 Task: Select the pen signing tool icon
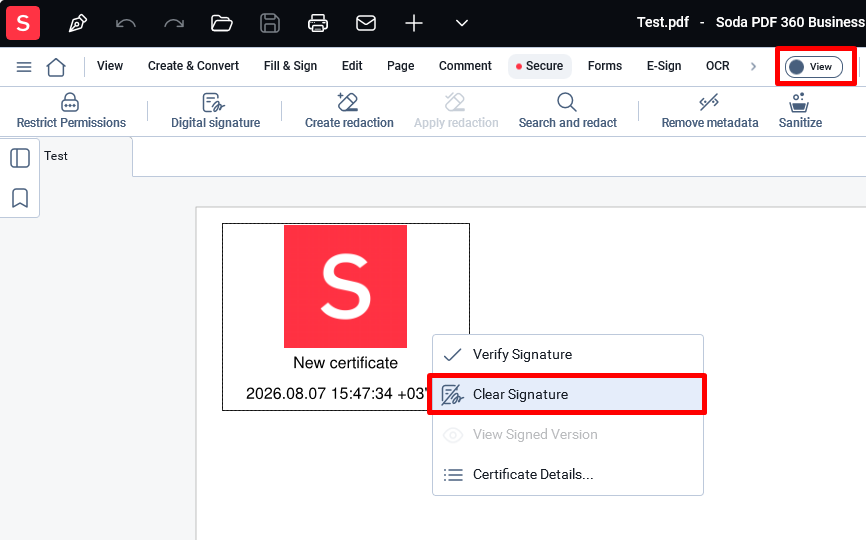(x=77, y=23)
